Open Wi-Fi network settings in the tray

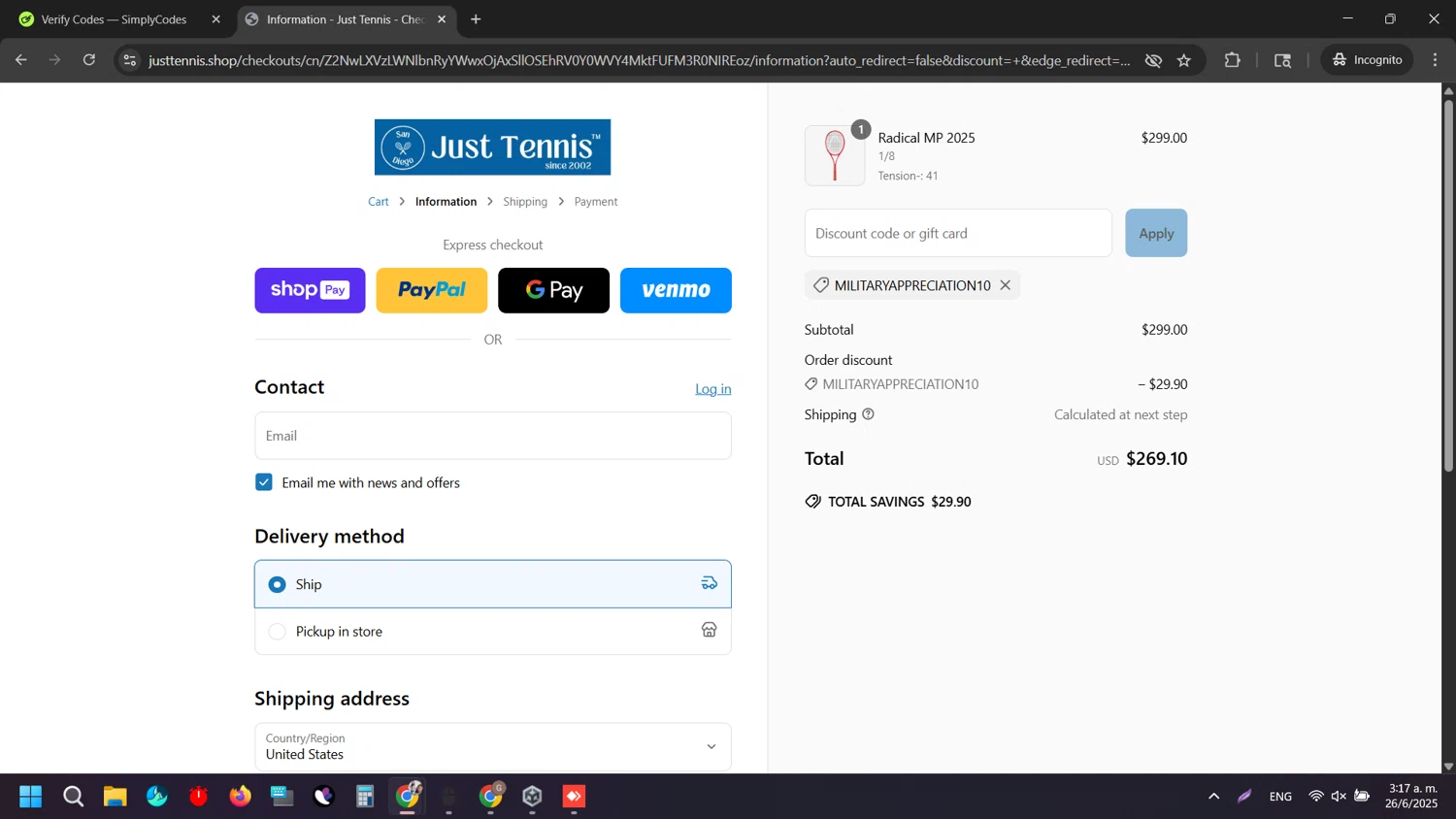click(1316, 797)
